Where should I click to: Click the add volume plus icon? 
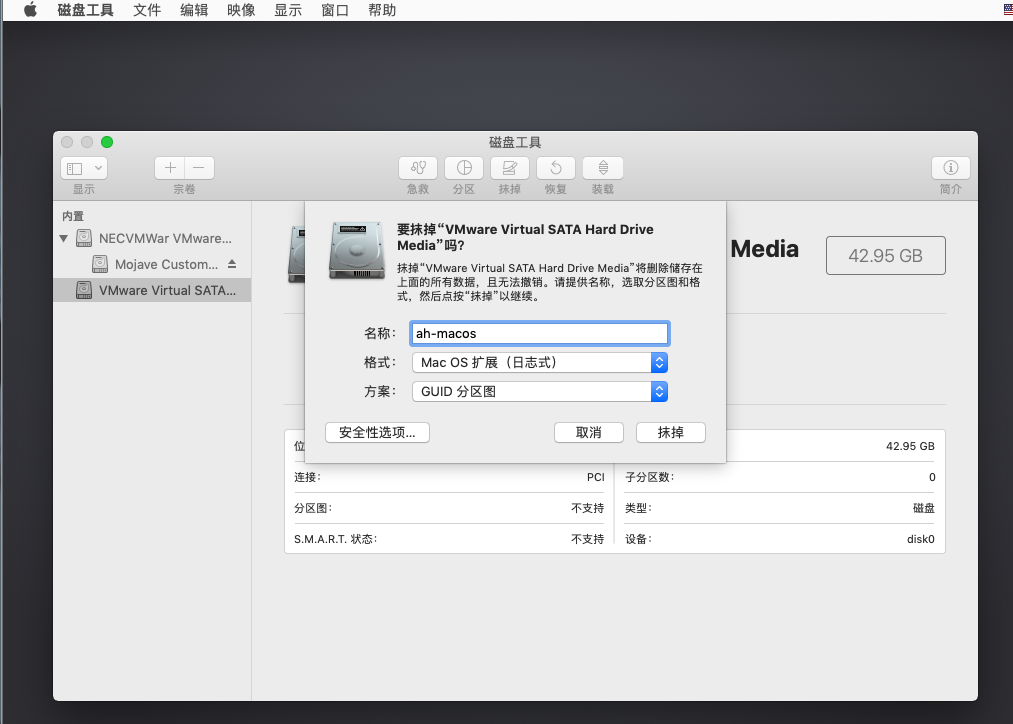[170, 168]
